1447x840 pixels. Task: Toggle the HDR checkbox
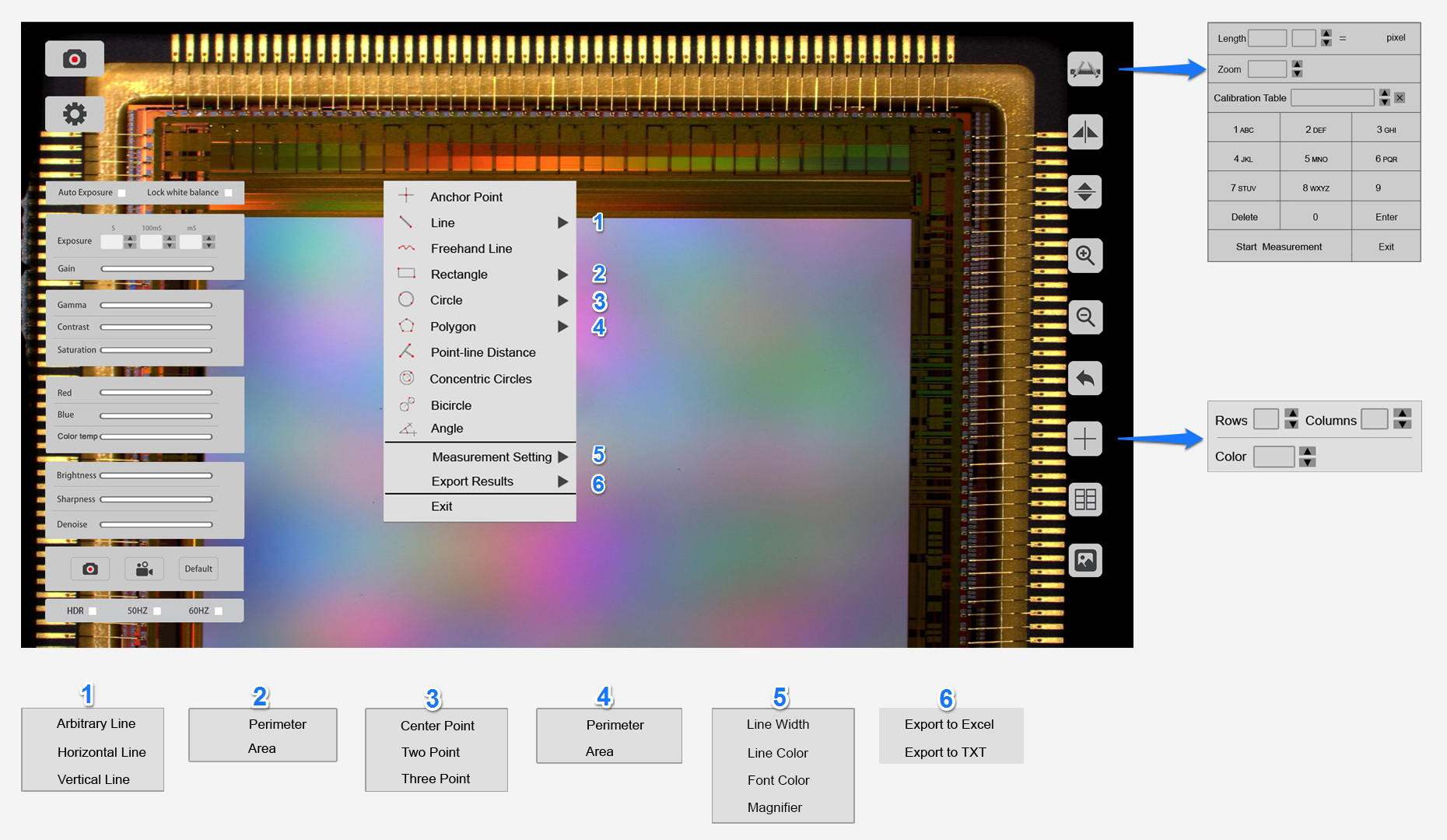(93, 611)
